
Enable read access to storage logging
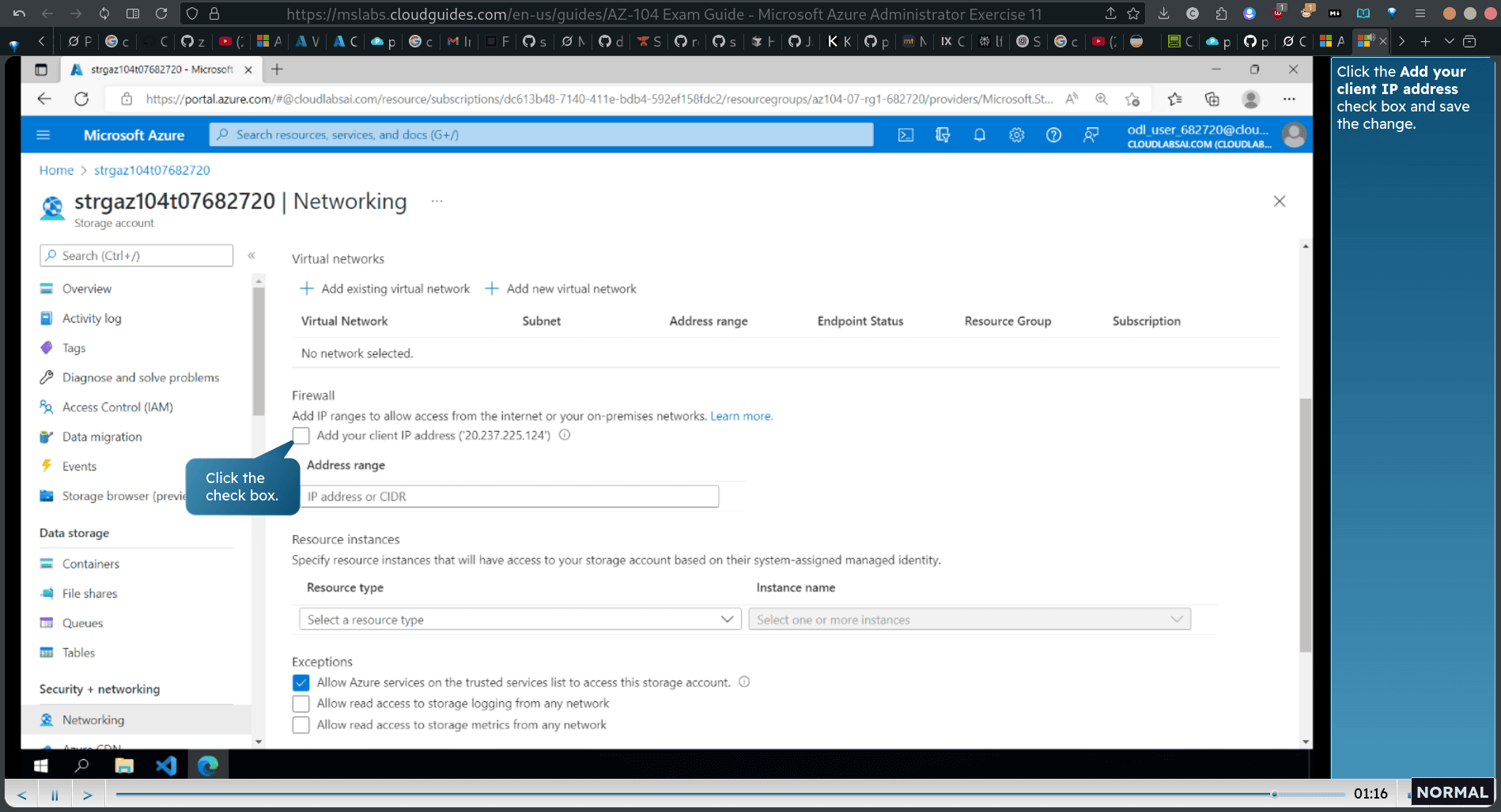pos(301,704)
